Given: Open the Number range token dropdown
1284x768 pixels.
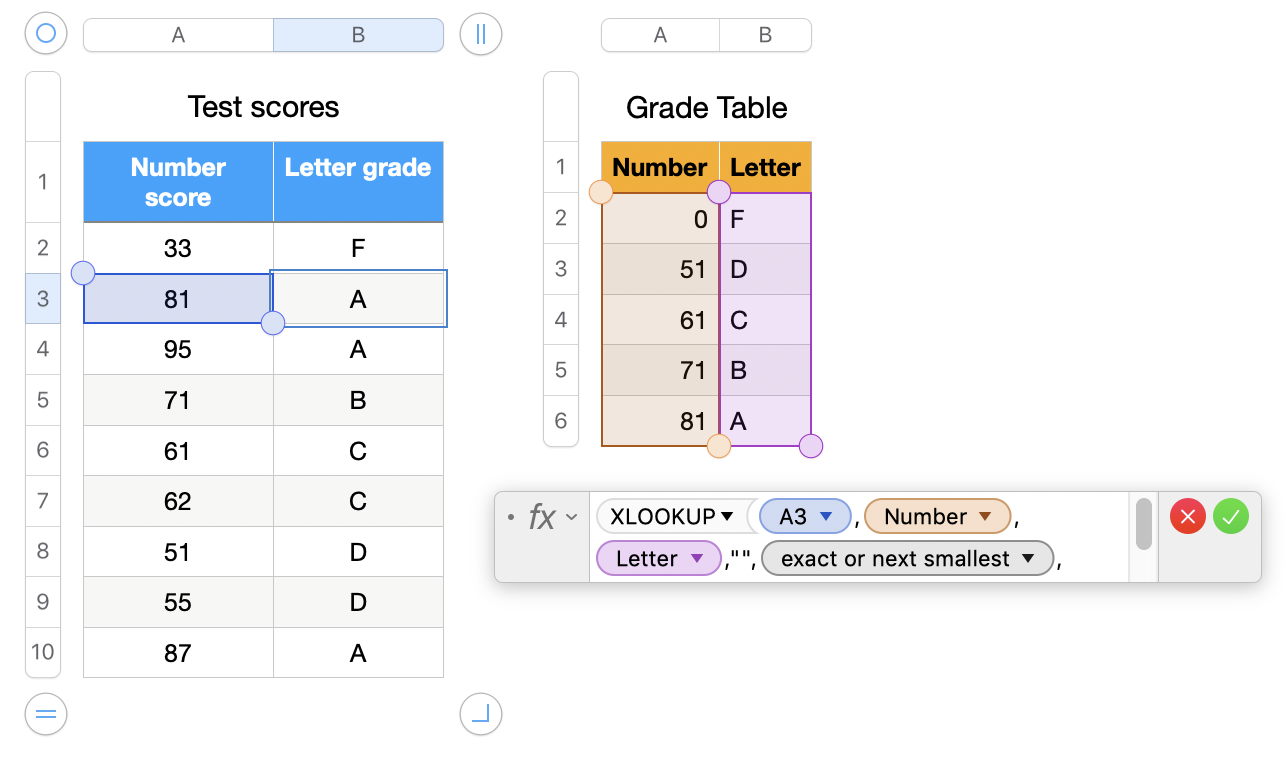Looking at the screenshot, I should [985, 517].
